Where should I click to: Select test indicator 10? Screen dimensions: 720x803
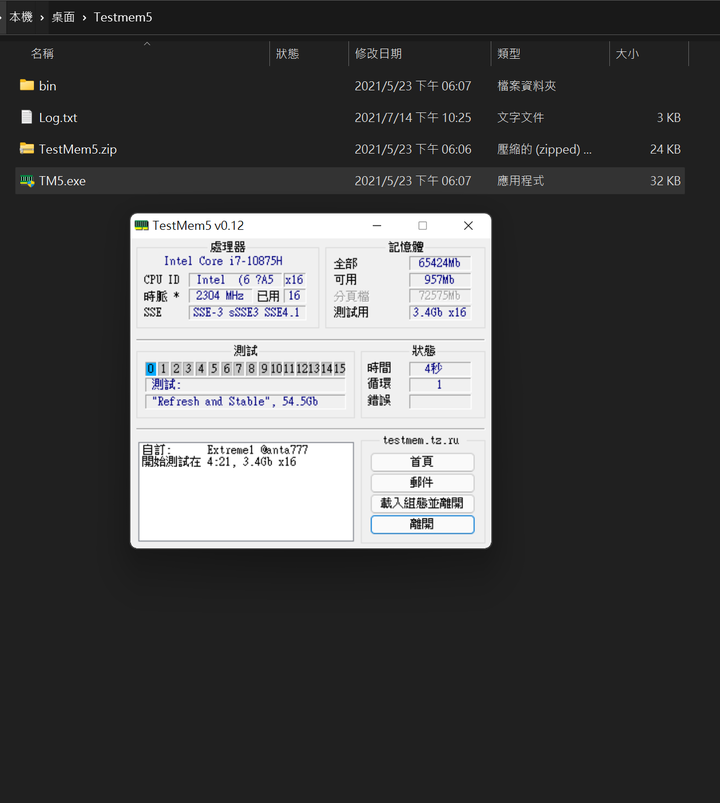pyautogui.click(x=276, y=368)
